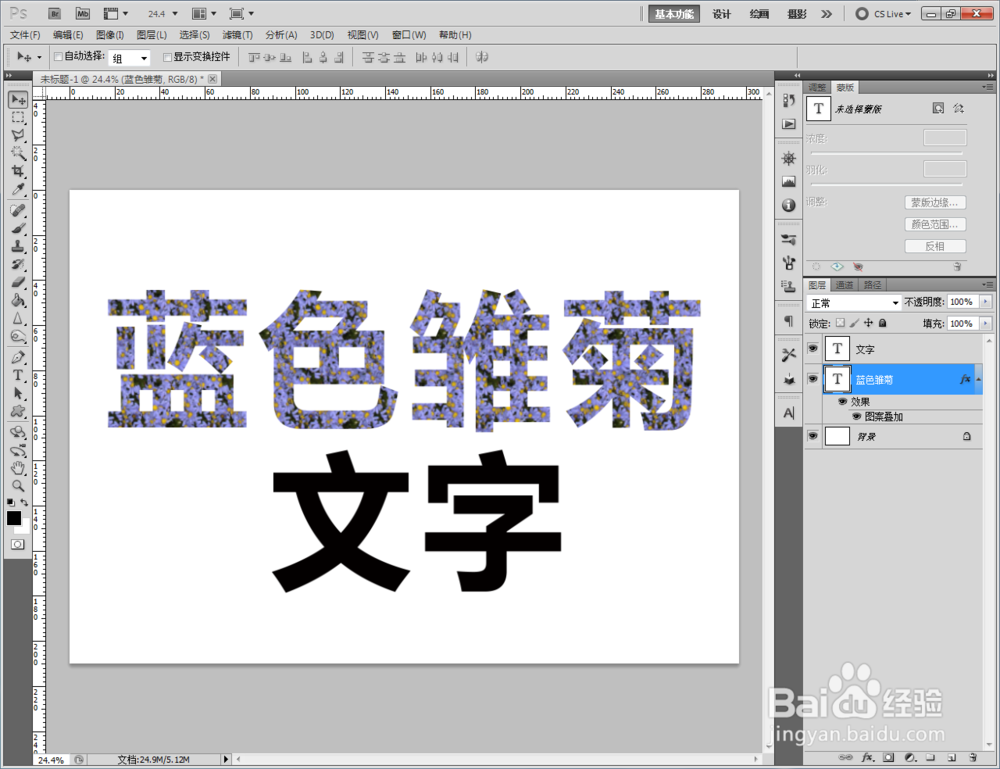Select the Eraser tool
Screen dimensions: 1000x769
[18, 282]
